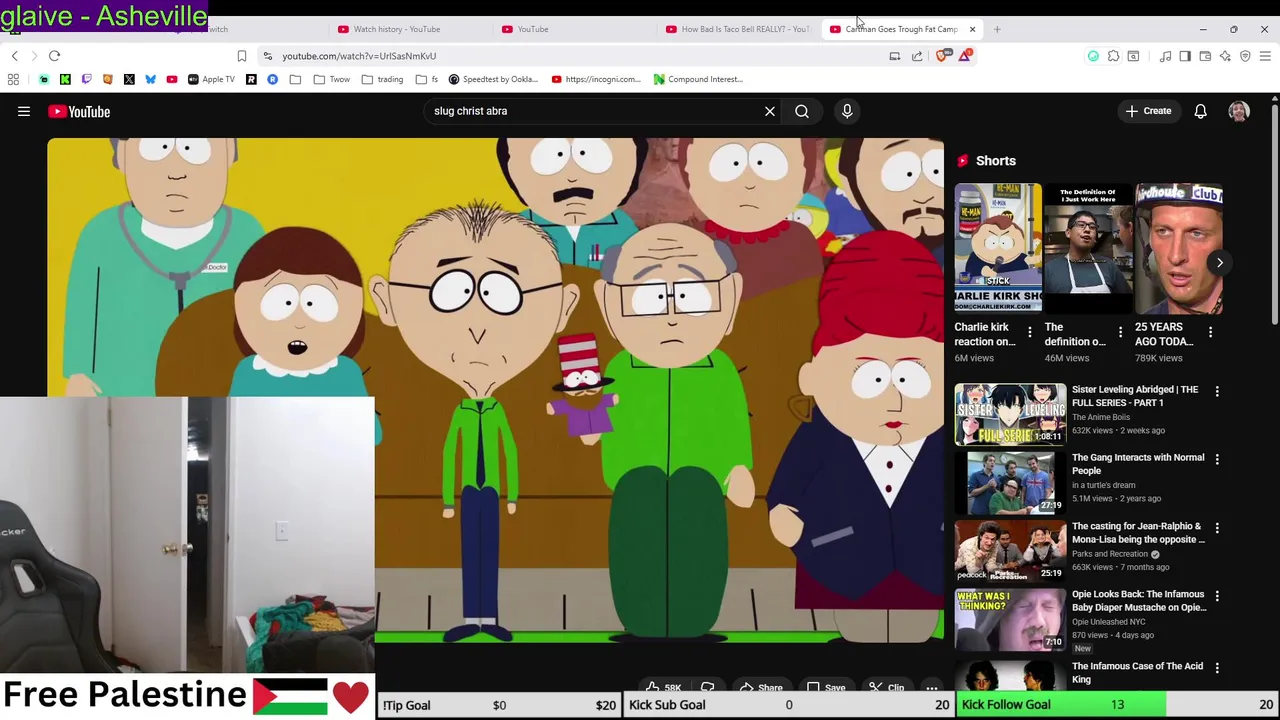Open the Compound Interest bookmark
This screenshot has width=1280, height=720.
coord(698,79)
